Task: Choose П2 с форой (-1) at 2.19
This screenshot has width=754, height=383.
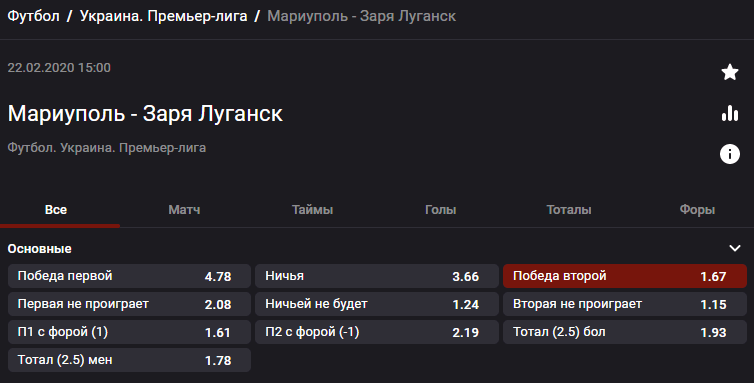Action: pyautogui.click(x=377, y=332)
